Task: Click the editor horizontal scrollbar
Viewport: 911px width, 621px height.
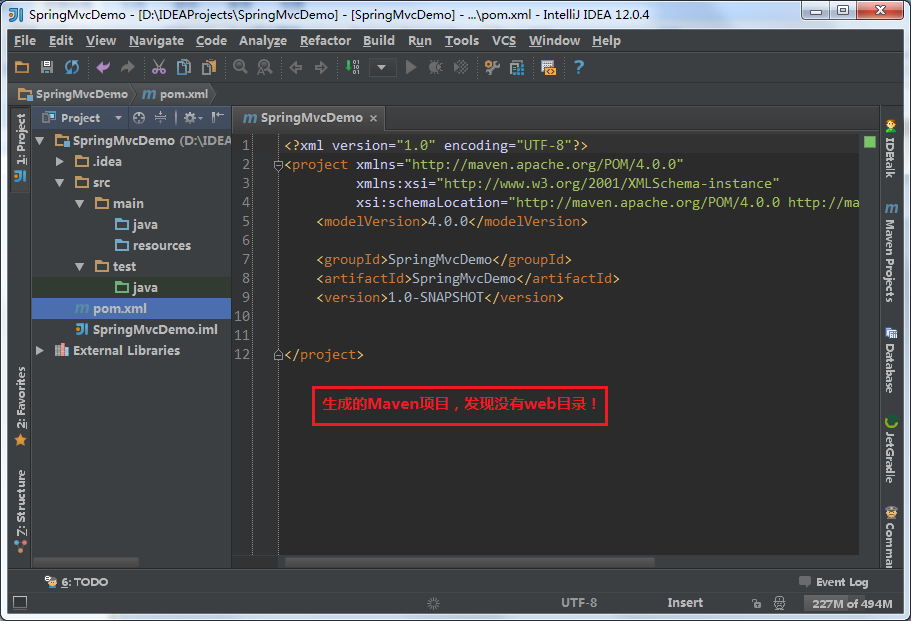Action: pyautogui.click(x=469, y=562)
